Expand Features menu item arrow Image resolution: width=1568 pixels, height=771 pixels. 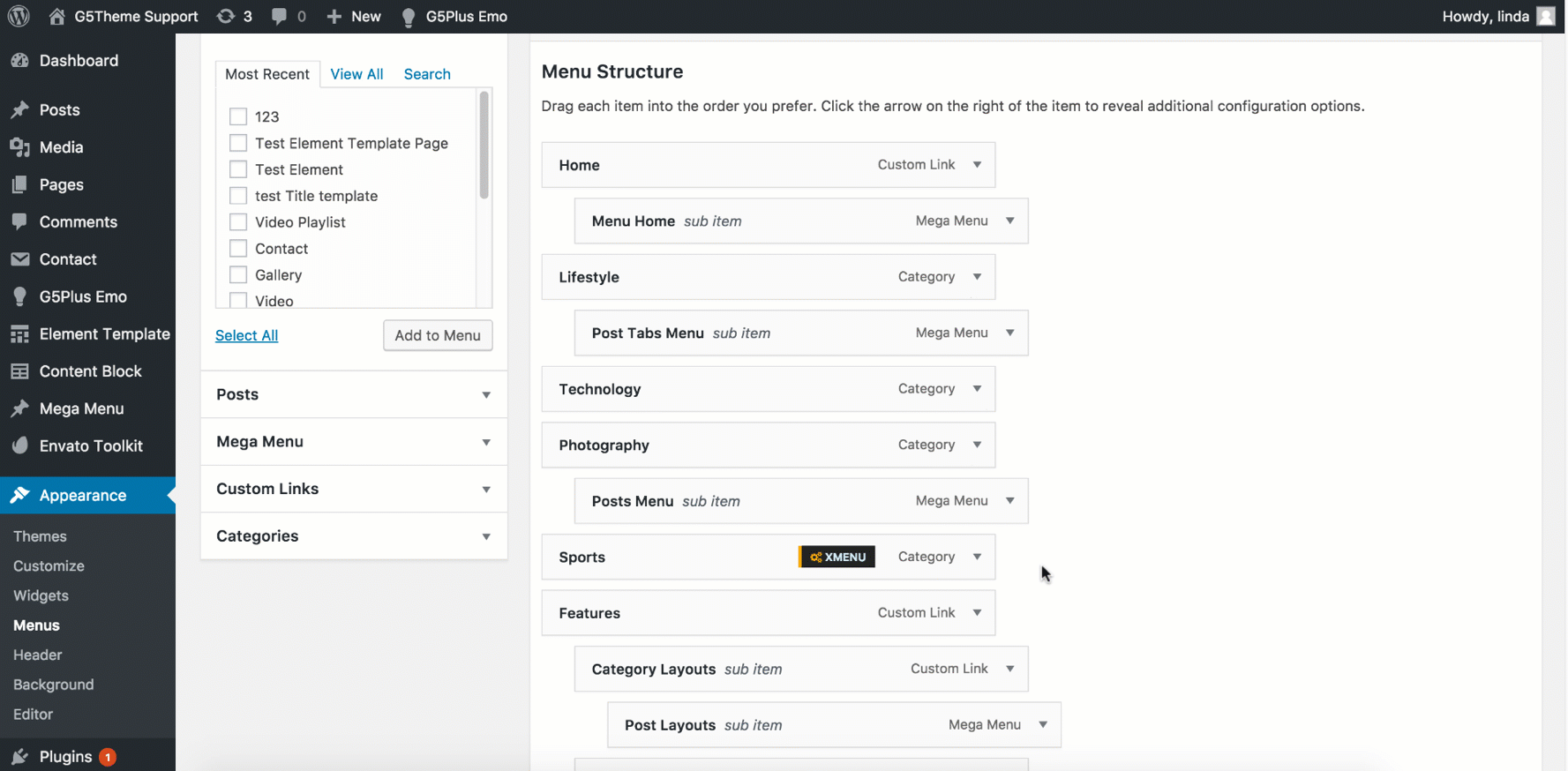pyautogui.click(x=977, y=613)
